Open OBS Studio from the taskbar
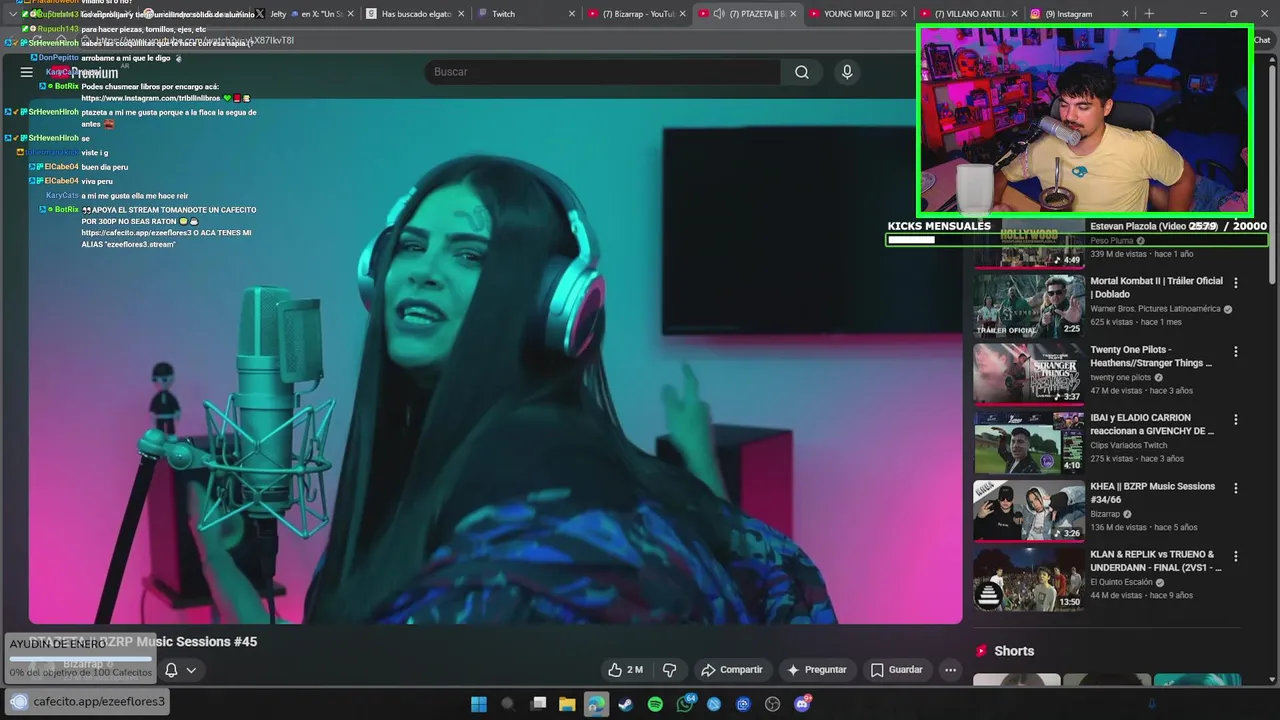Image resolution: width=1280 pixels, height=720 pixels. point(772,704)
